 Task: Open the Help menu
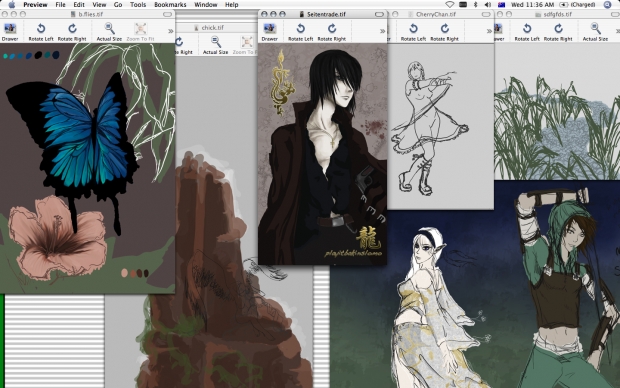click(231, 5)
